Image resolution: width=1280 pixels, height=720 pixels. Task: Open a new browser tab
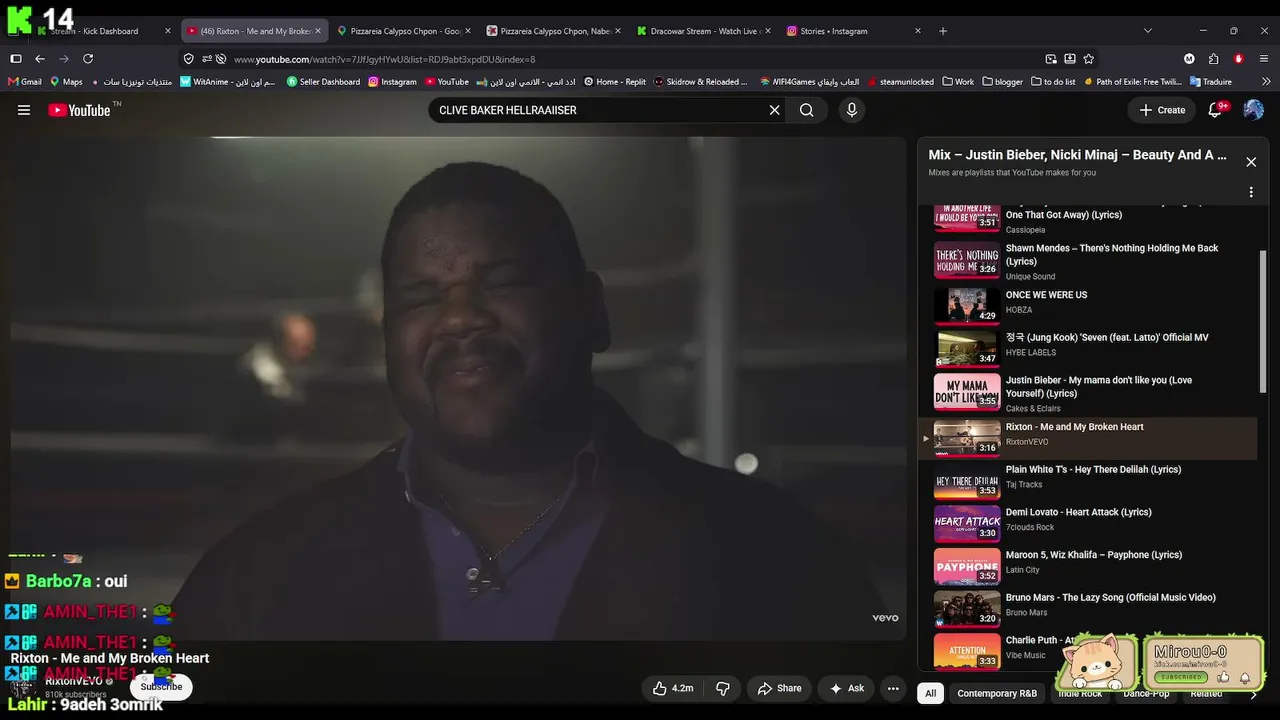coord(943,31)
